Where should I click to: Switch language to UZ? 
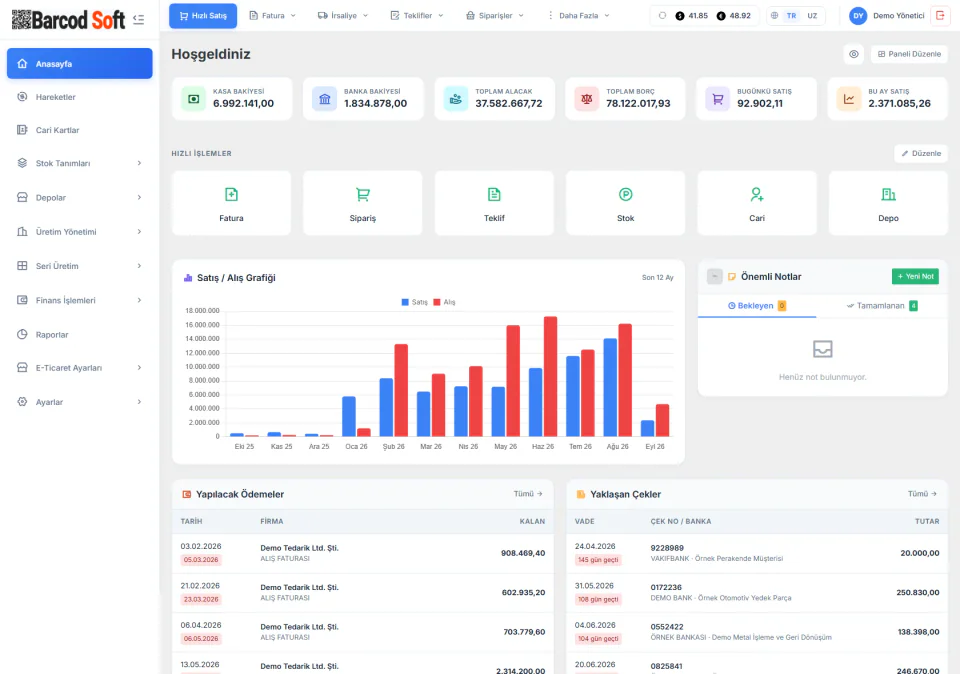(x=812, y=16)
